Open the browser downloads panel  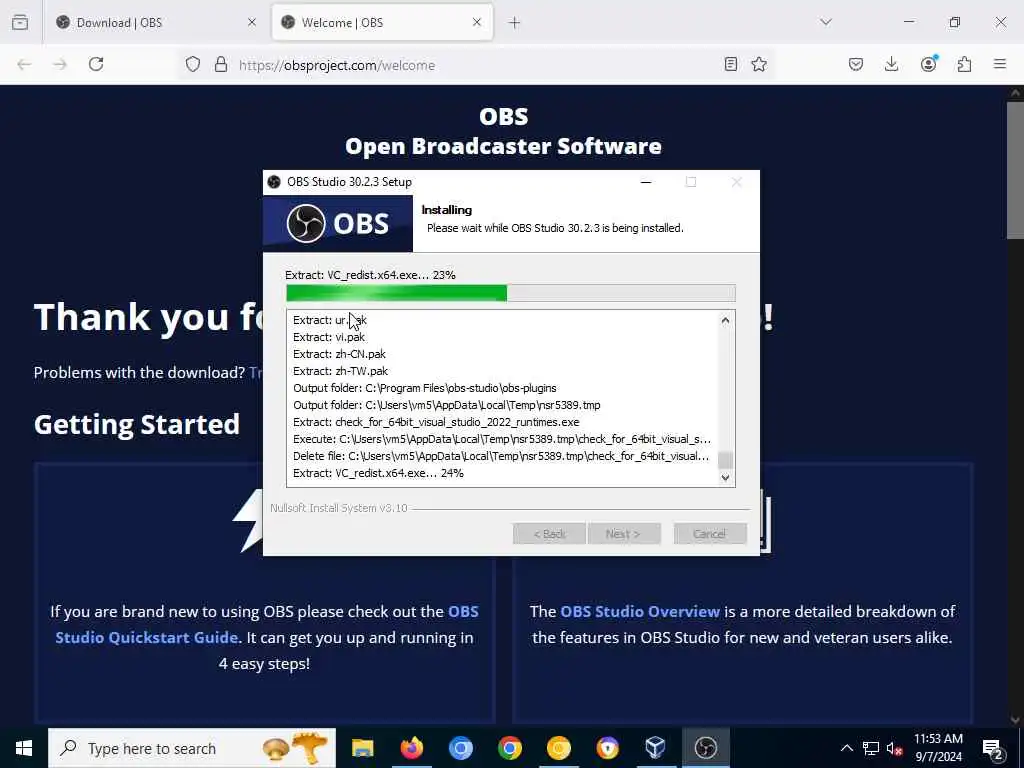(x=891, y=64)
